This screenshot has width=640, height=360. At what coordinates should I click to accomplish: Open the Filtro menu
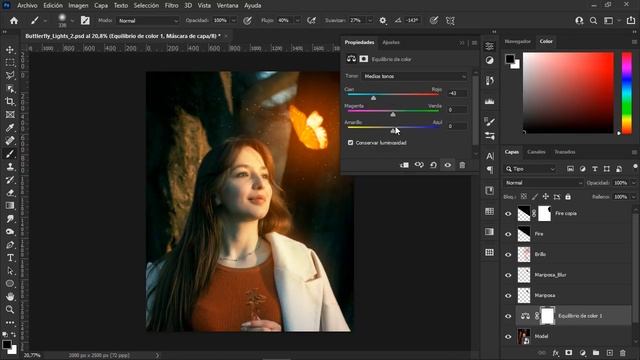coord(171,5)
